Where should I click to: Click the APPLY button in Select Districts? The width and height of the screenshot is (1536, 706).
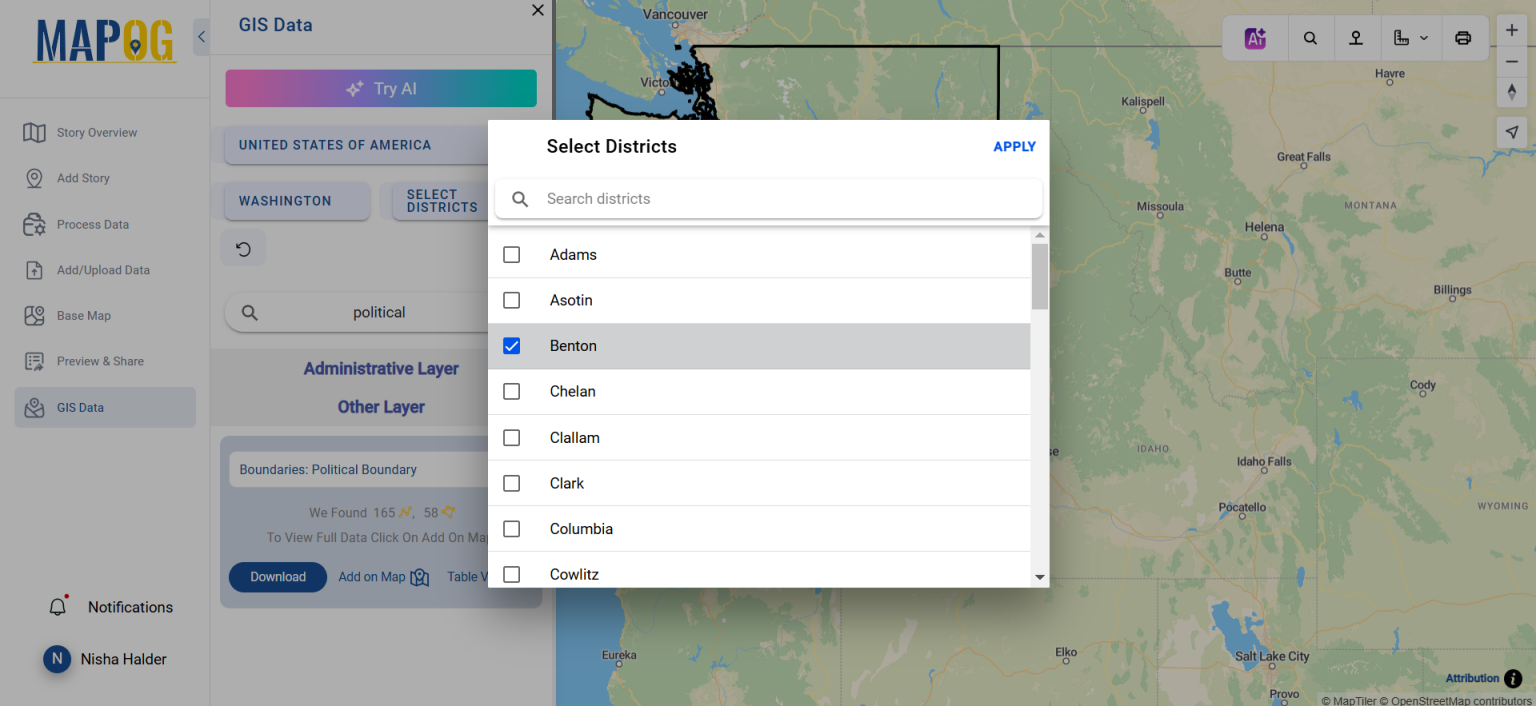point(1014,146)
